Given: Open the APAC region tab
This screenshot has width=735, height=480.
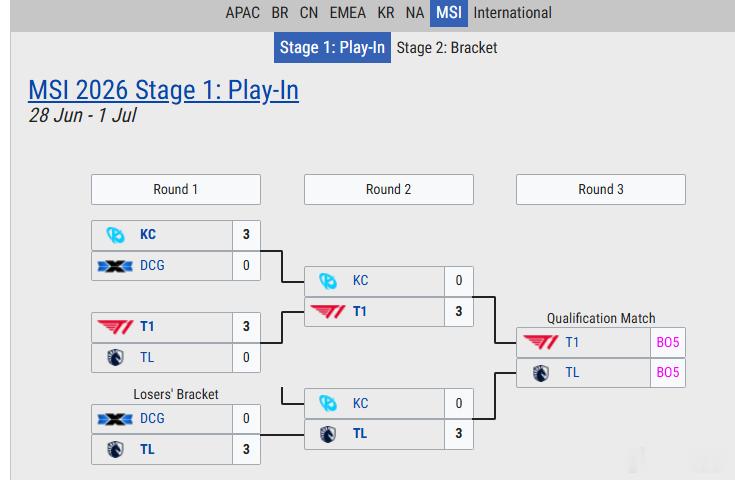Looking at the screenshot, I should pyautogui.click(x=242, y=13).
